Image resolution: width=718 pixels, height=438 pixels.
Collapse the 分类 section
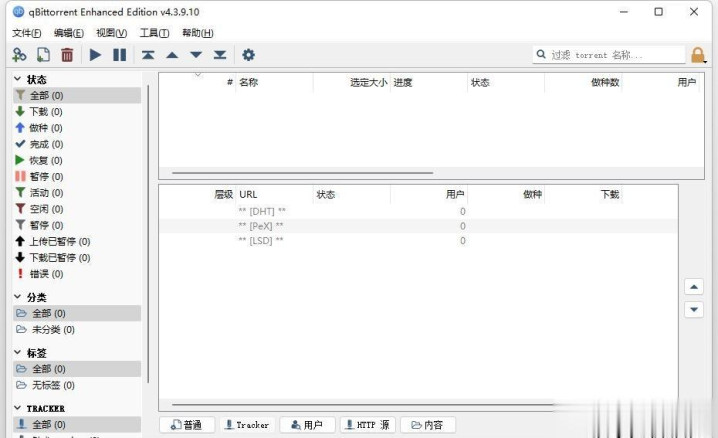17,297
